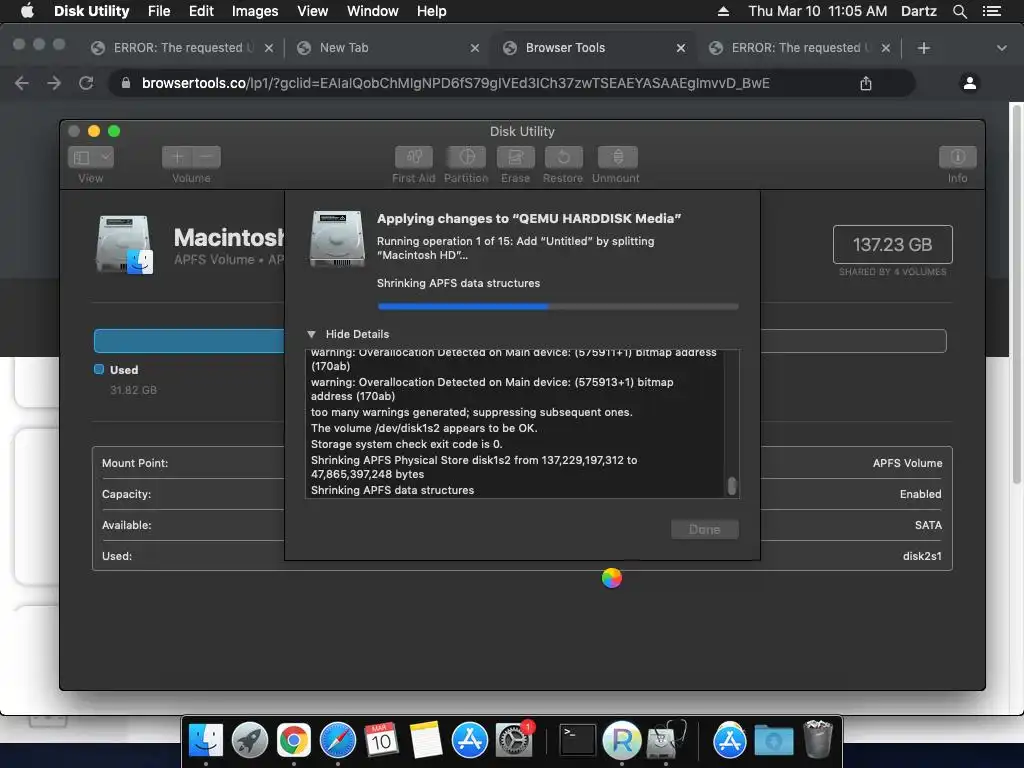Click the browser forward arrow
Image resolution: width=1024 pixels, height=768 pixels.
click(54, 83)
